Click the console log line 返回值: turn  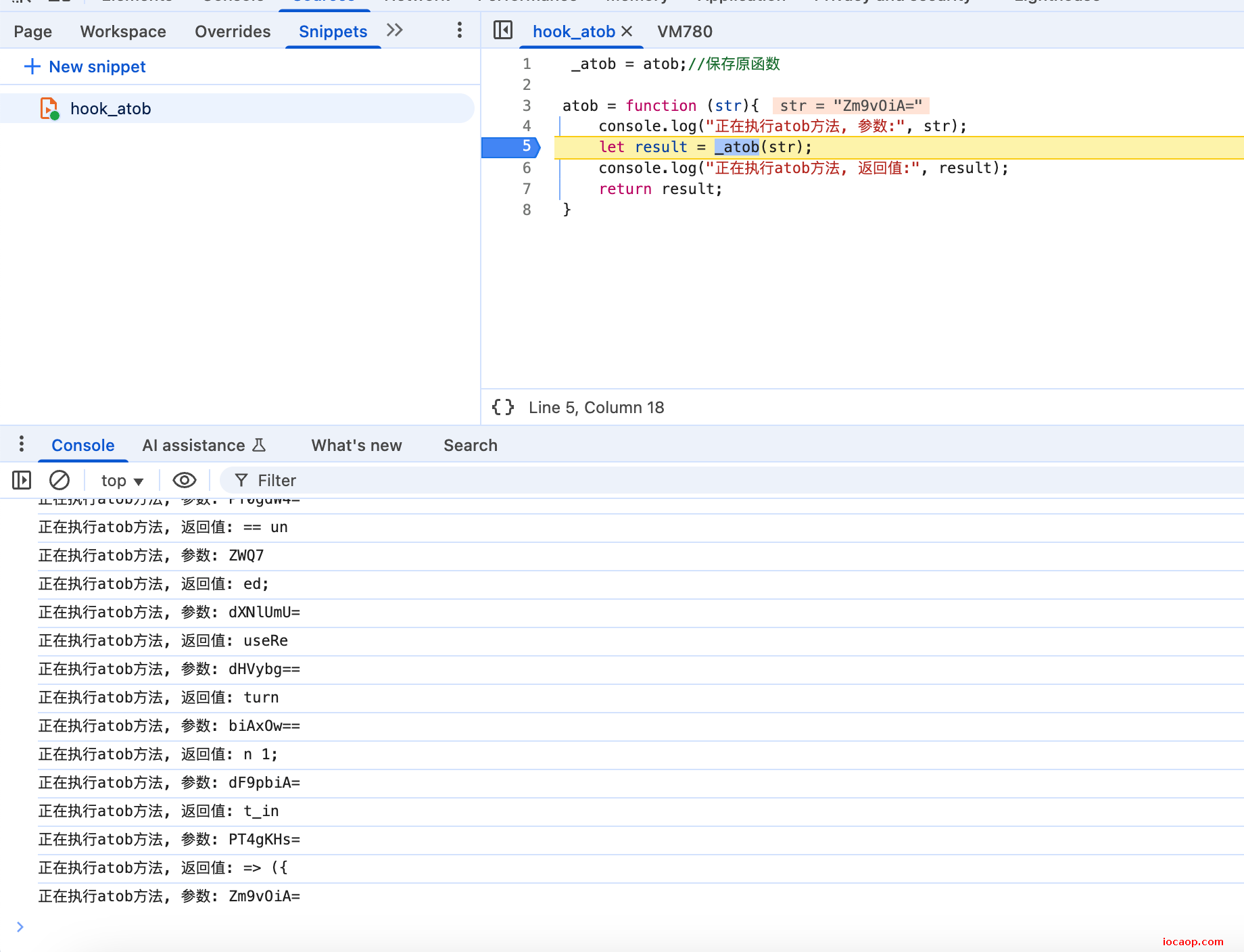pyautogui.click(x=641, y=698)
